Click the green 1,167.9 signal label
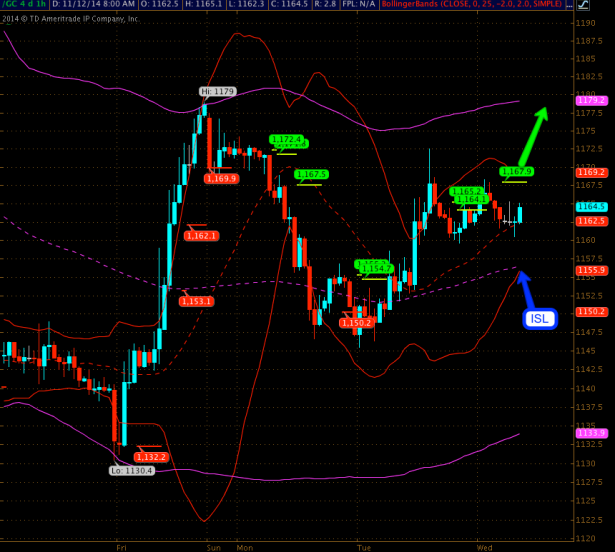 [x=517, y=171]
